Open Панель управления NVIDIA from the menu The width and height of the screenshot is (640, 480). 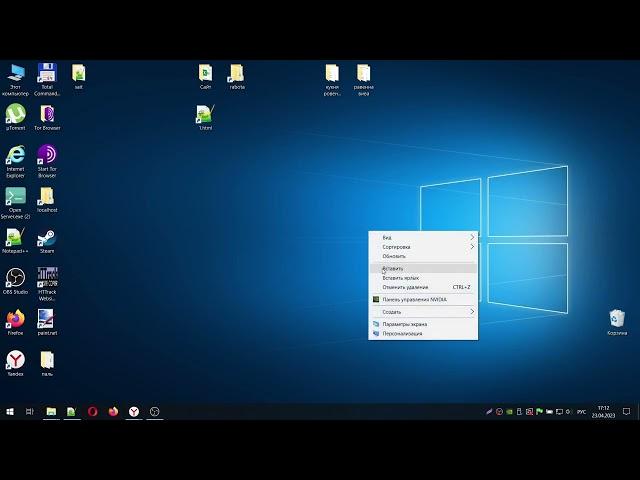click(x=423, y=300)
